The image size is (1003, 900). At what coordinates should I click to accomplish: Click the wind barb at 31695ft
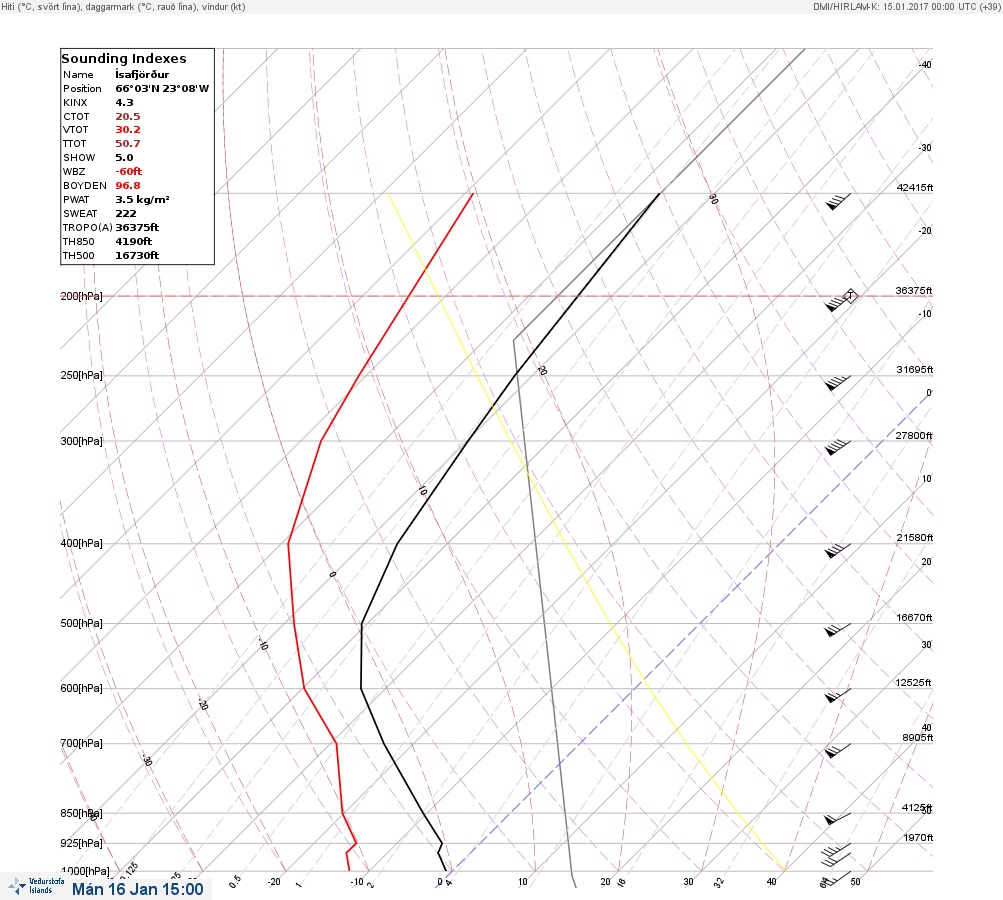(x=838, y=384)
